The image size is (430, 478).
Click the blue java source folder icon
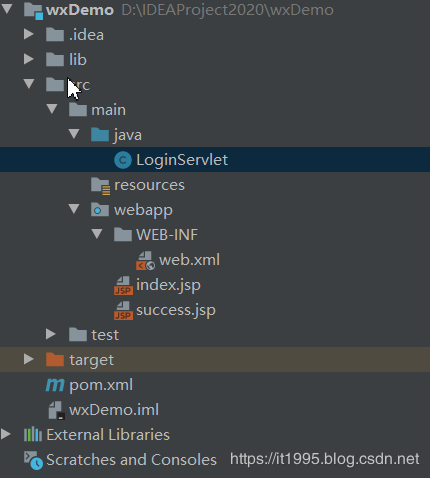tap(100, 135)
